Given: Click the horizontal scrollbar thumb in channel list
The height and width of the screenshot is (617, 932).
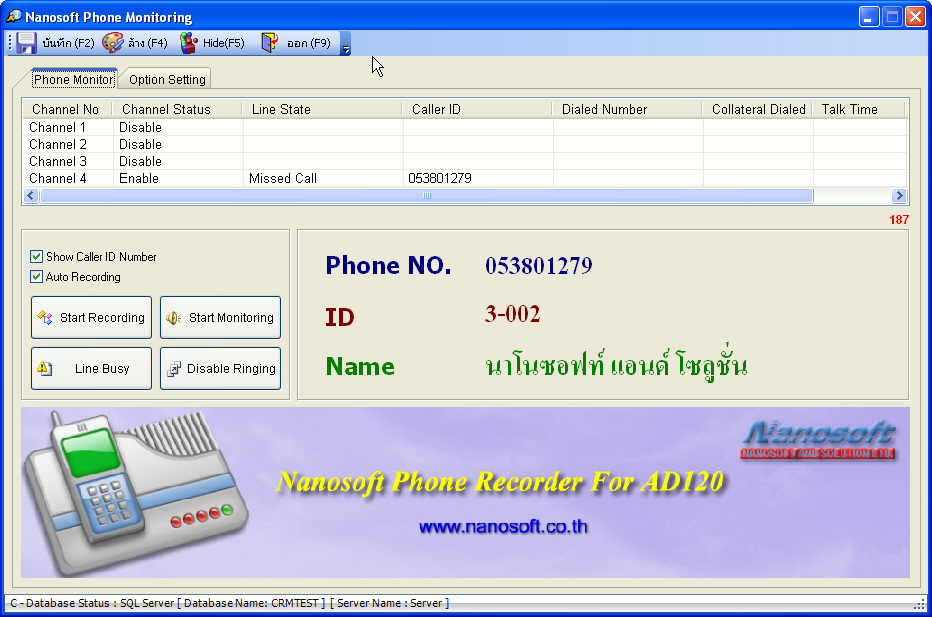Looking at the screenshot, I should point(427,196).
